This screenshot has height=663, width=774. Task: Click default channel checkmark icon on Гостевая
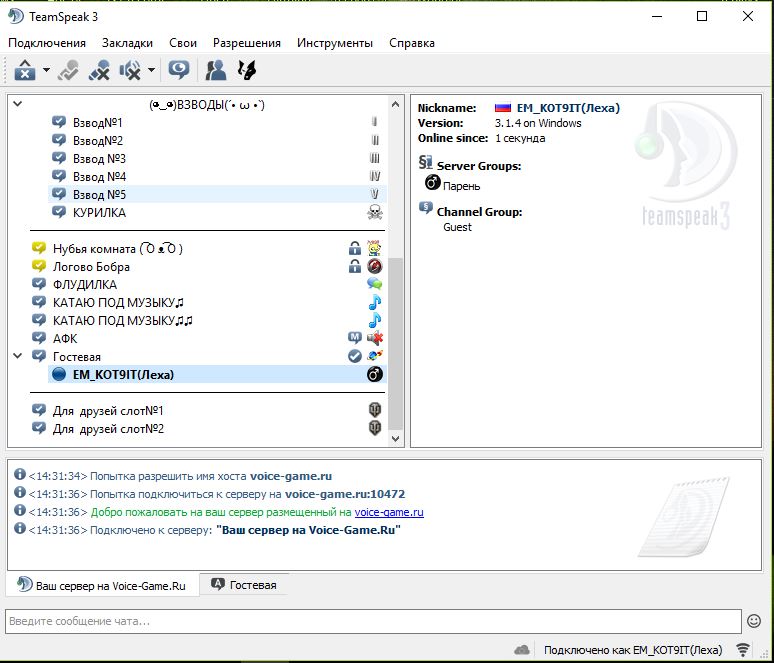pyautogui.click(x=354, y=356)
